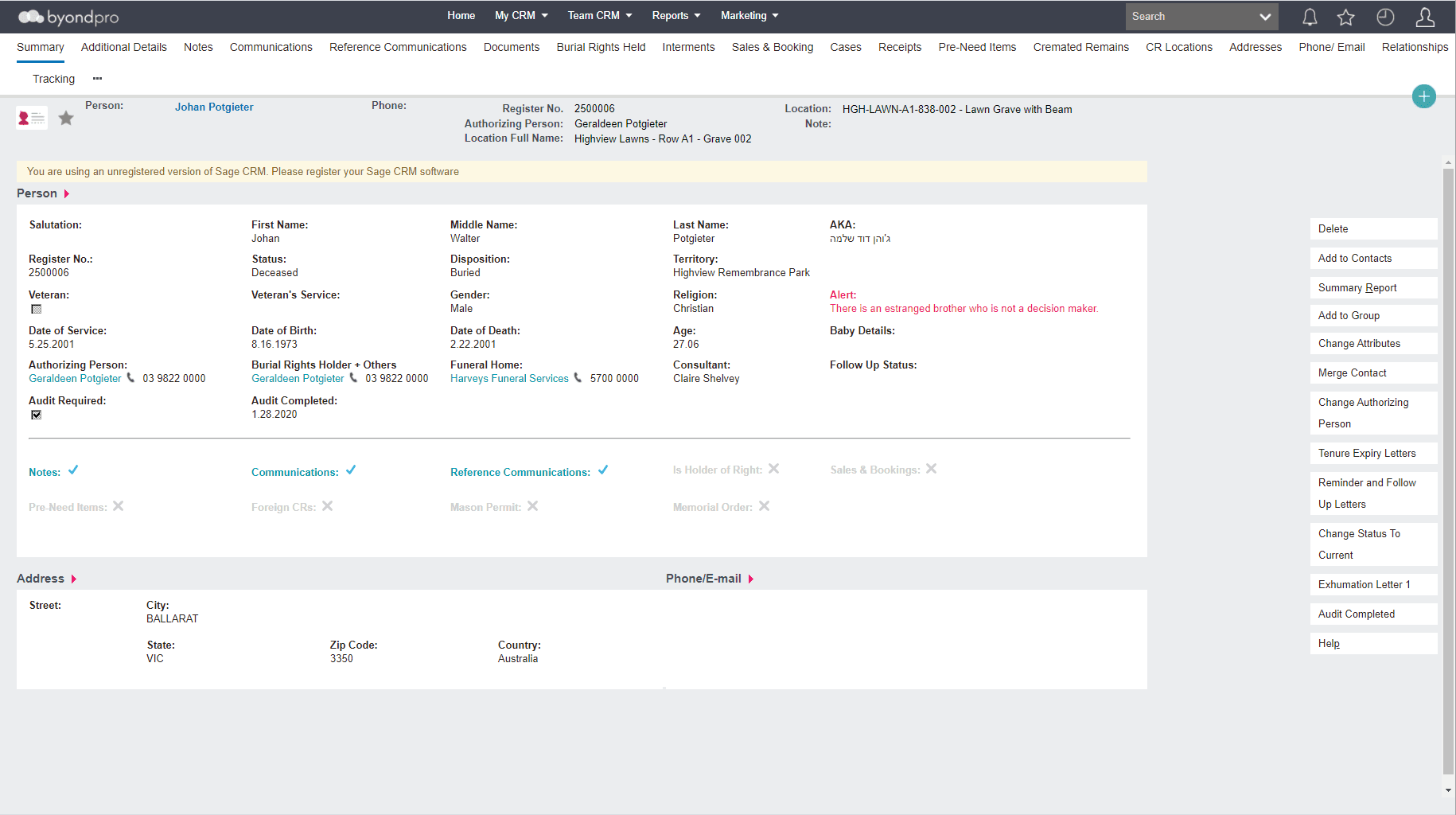Open the more tabs ellipsis icon
1456x815 pixels.
tap(97, 79)
